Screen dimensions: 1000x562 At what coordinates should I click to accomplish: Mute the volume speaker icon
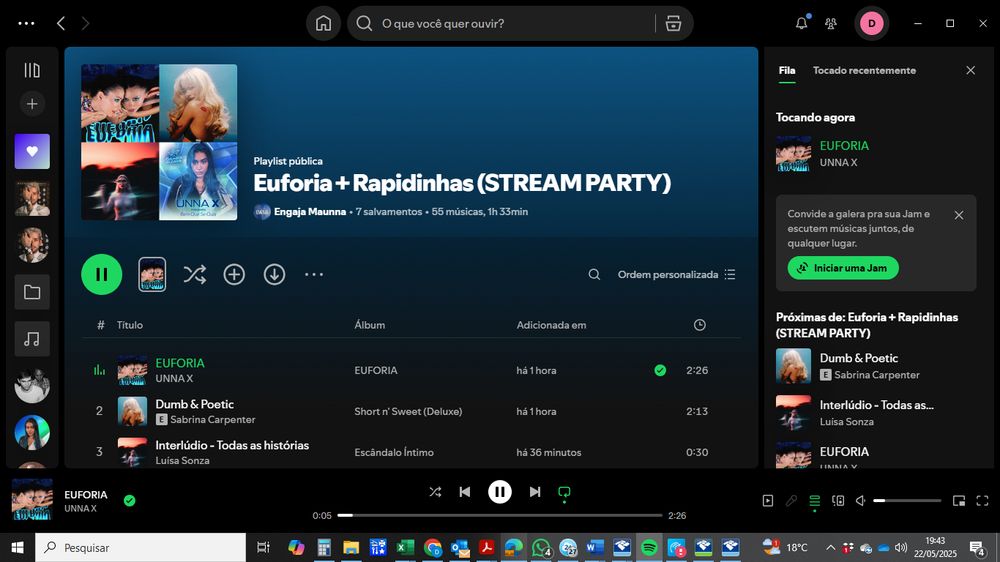[x=861, y=501]
